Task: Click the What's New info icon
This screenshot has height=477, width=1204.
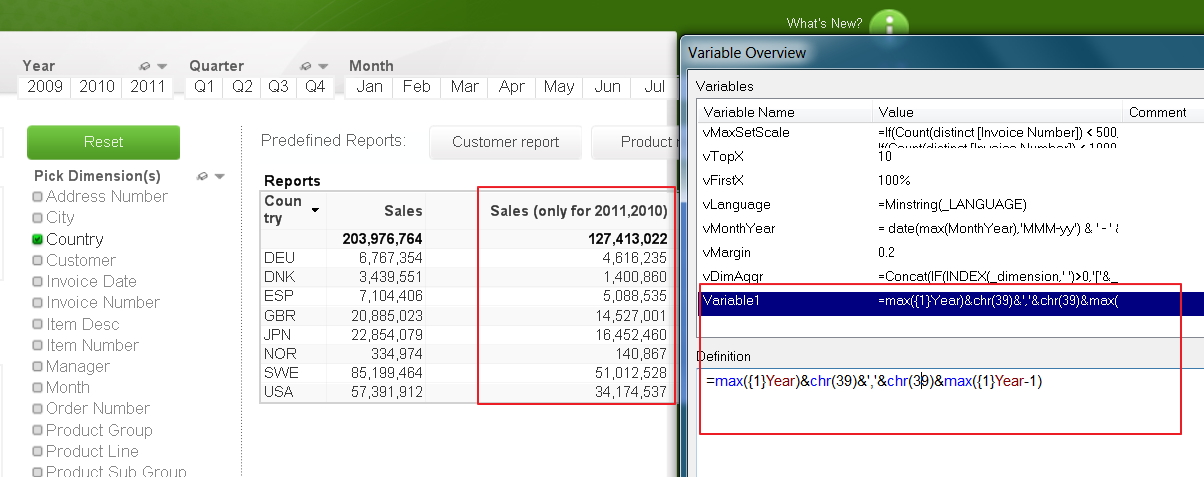Action: click(889, 23)
